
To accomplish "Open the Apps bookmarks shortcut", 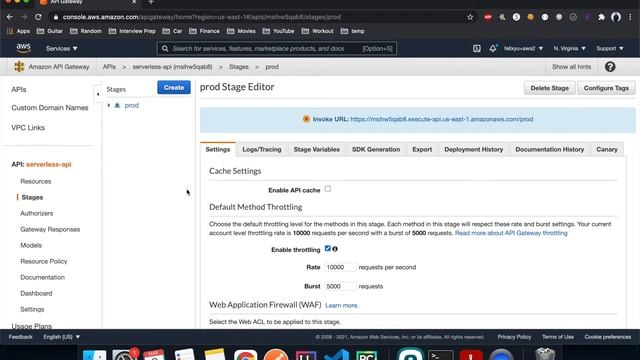I will coord(19,31).
